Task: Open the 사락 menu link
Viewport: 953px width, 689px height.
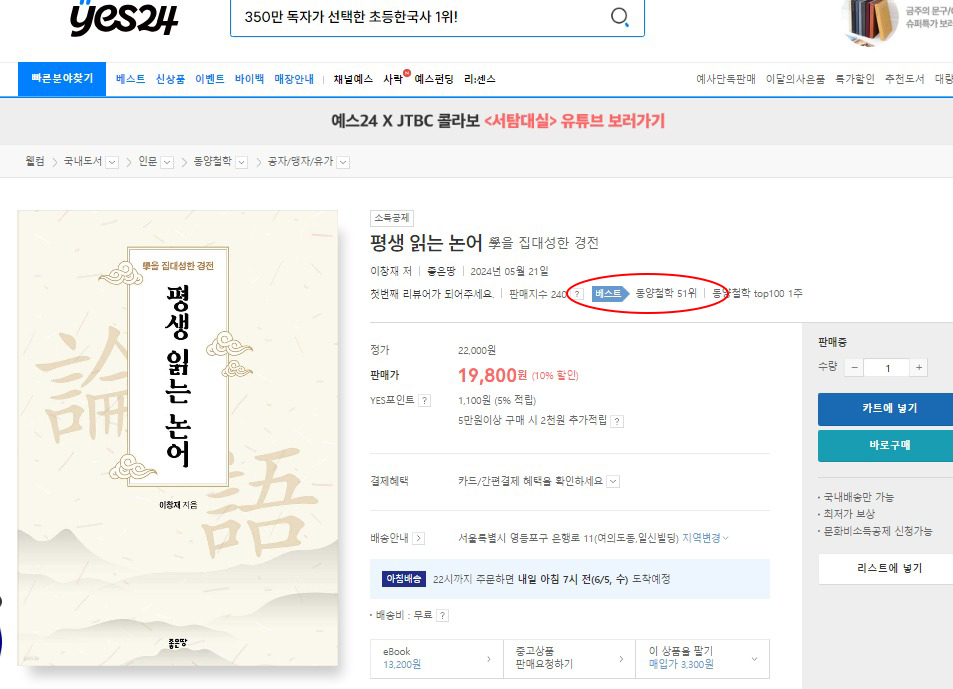Action: pos(394,79)
